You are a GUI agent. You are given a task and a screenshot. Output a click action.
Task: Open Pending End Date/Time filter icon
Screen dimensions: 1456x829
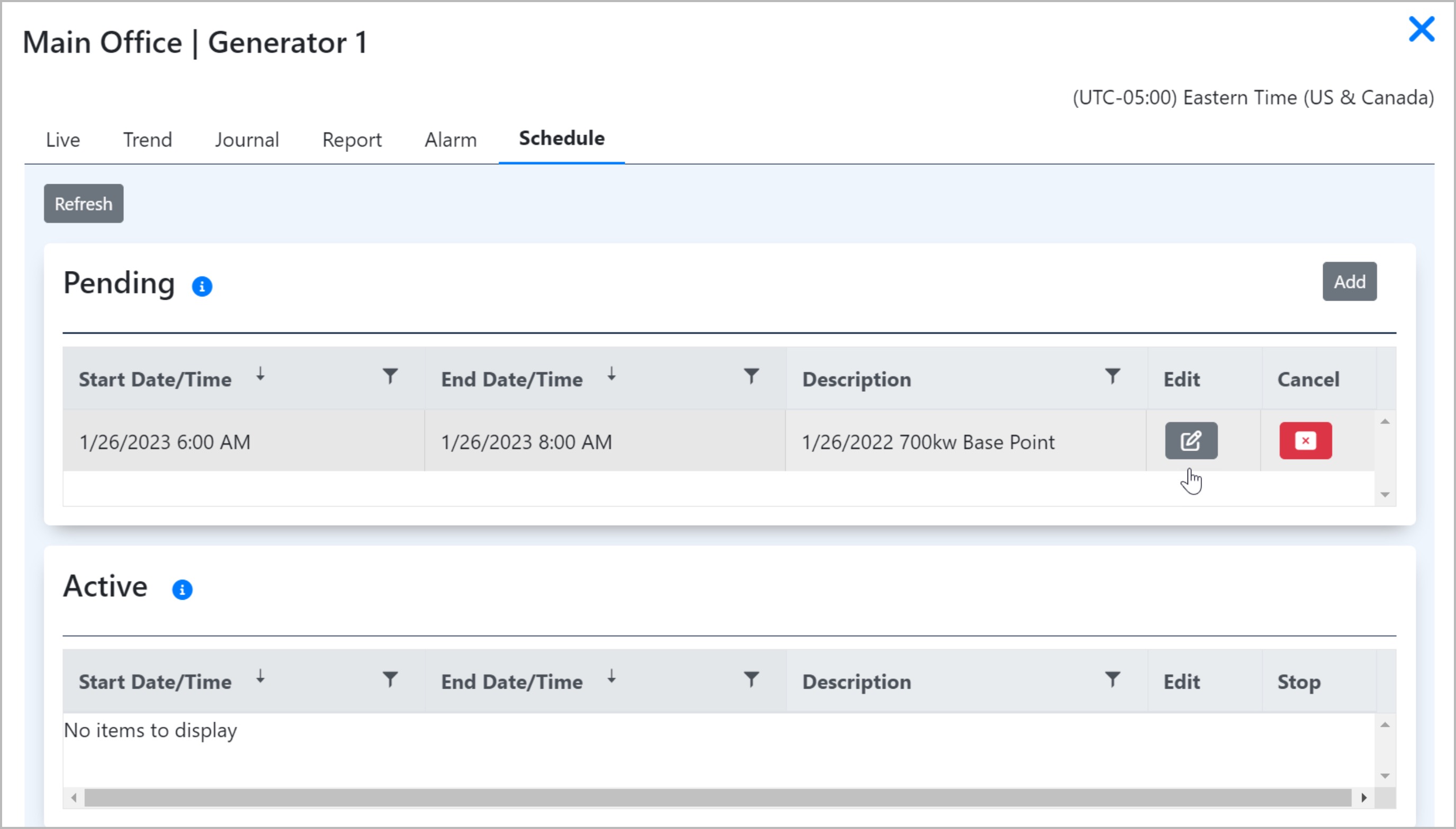coord(751,376)
